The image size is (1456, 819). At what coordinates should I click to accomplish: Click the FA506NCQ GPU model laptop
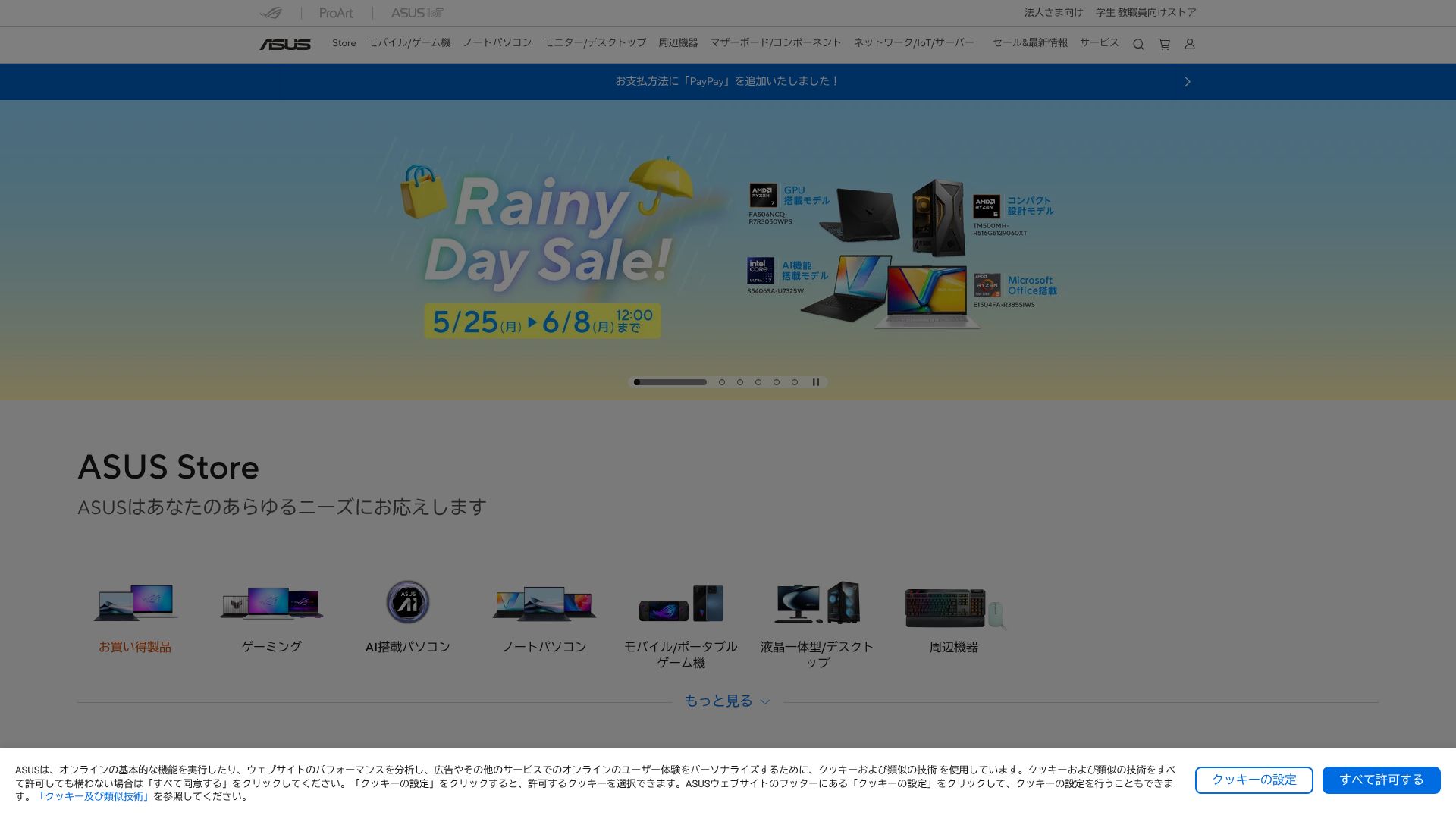tap(858, 215)
